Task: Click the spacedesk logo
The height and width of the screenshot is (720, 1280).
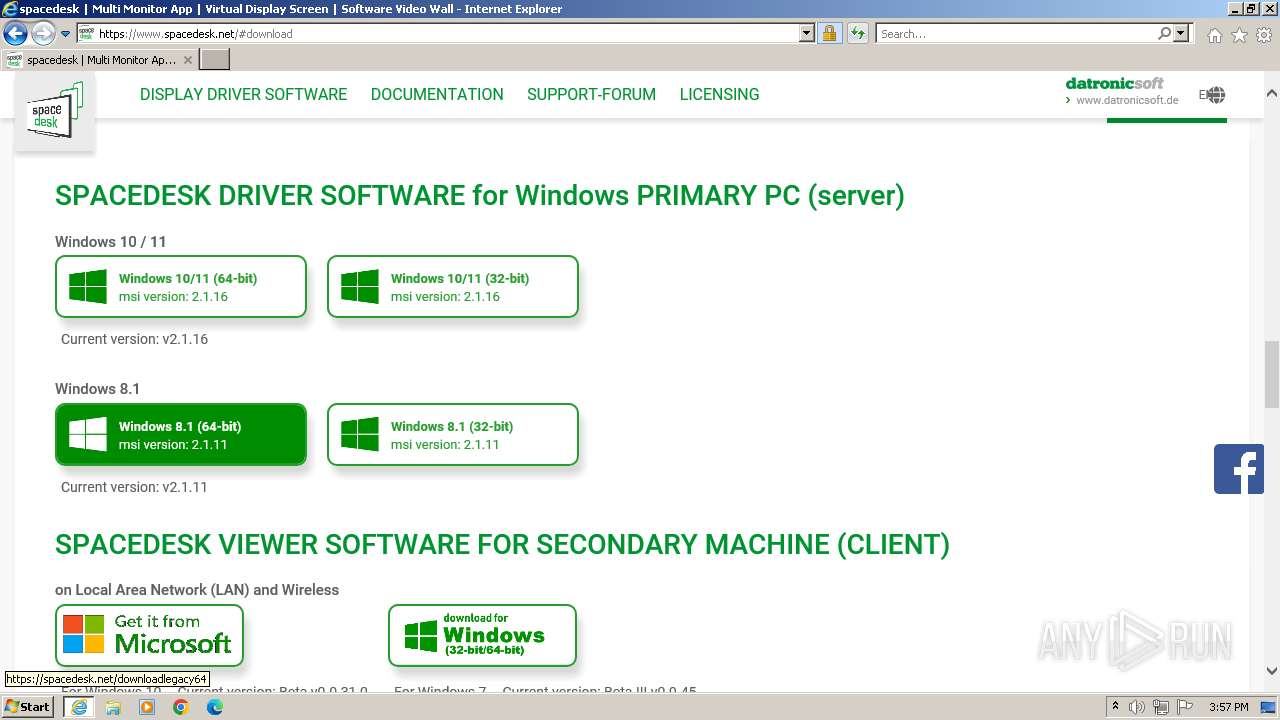Action: click(x=55, y=111)
